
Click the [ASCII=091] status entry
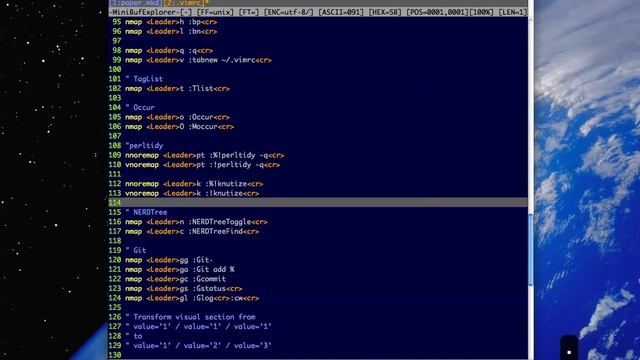tap(341, 12)
